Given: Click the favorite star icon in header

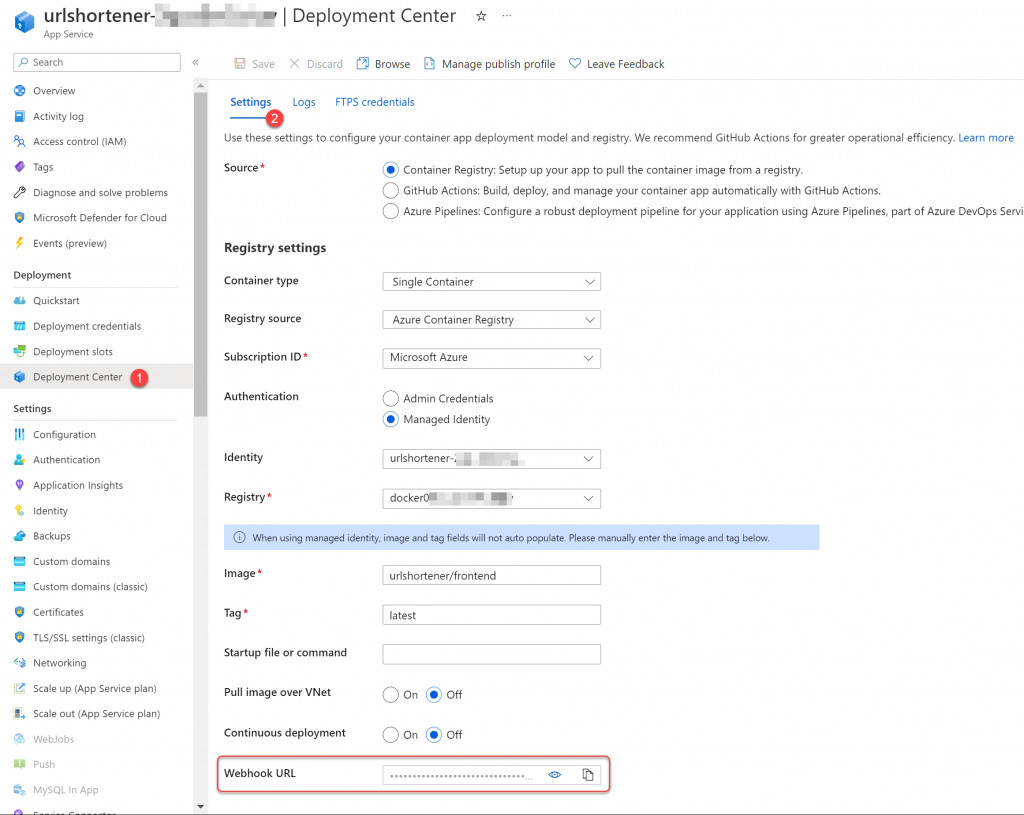Looking at the screenshot, I should pos(481,16).
